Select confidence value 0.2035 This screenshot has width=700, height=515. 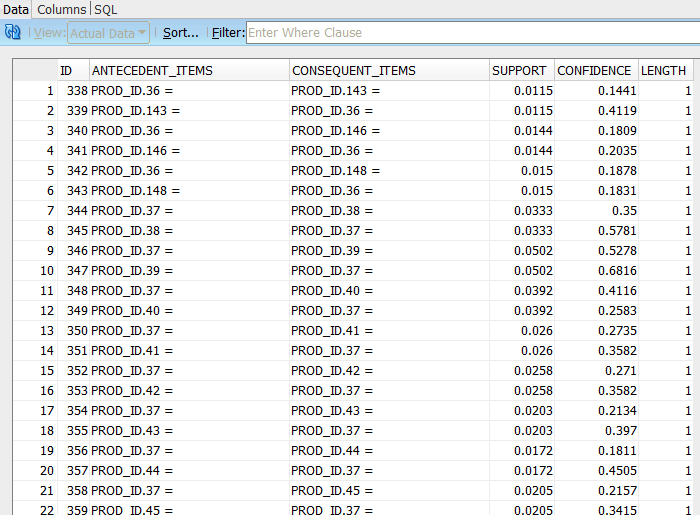point(596,151)
